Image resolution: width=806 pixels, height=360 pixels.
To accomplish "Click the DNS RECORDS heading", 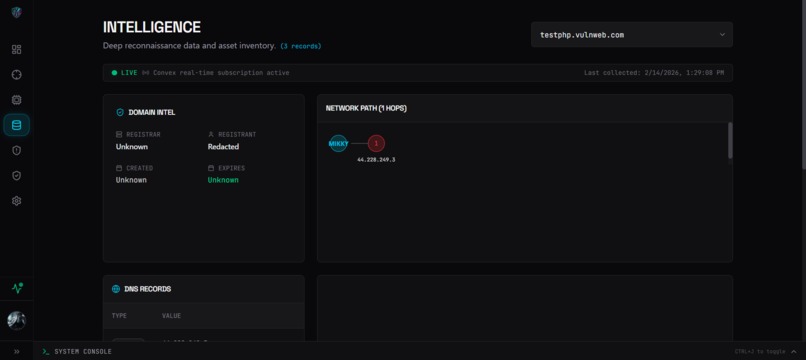I will [148, 289].
